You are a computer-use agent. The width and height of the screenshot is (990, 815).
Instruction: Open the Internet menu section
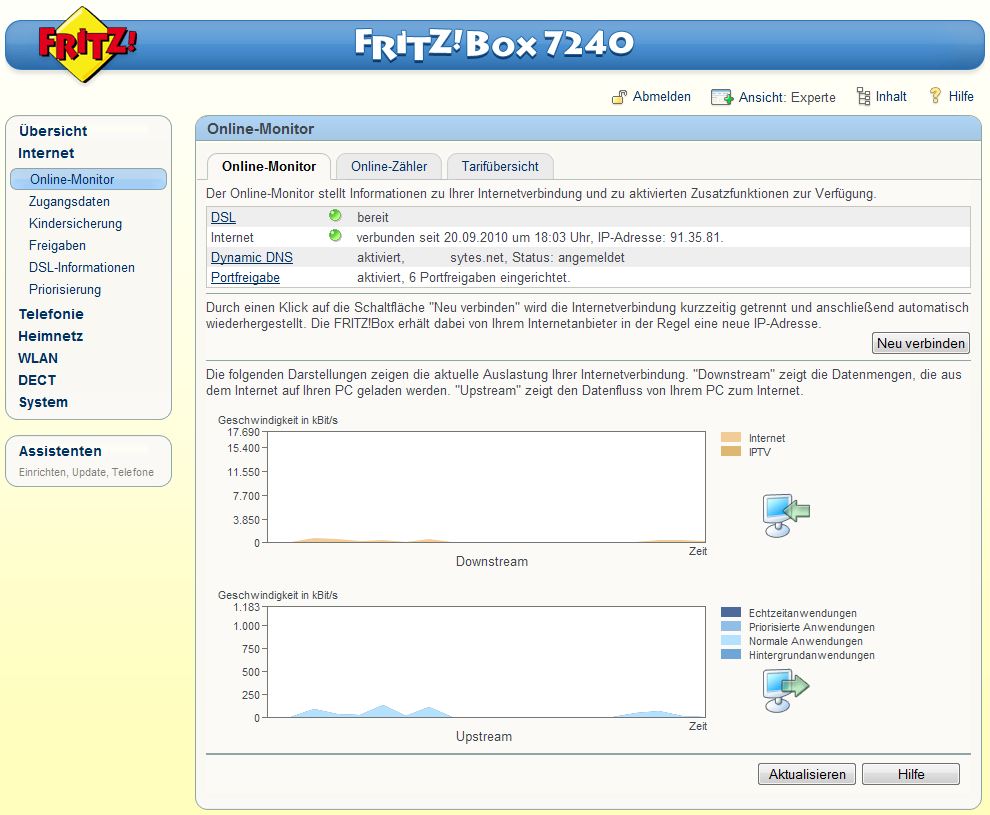(x=46, y=153)
